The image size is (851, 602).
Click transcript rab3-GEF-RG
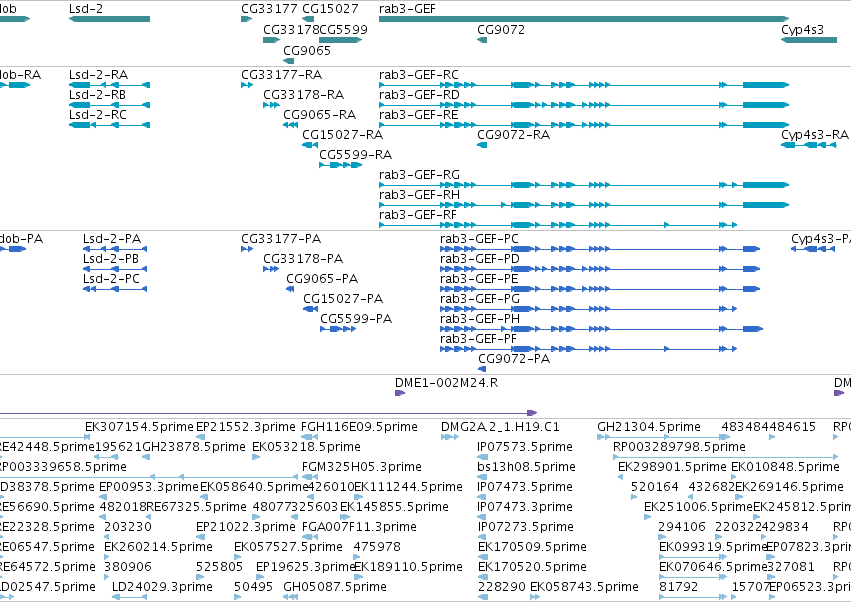419,175
